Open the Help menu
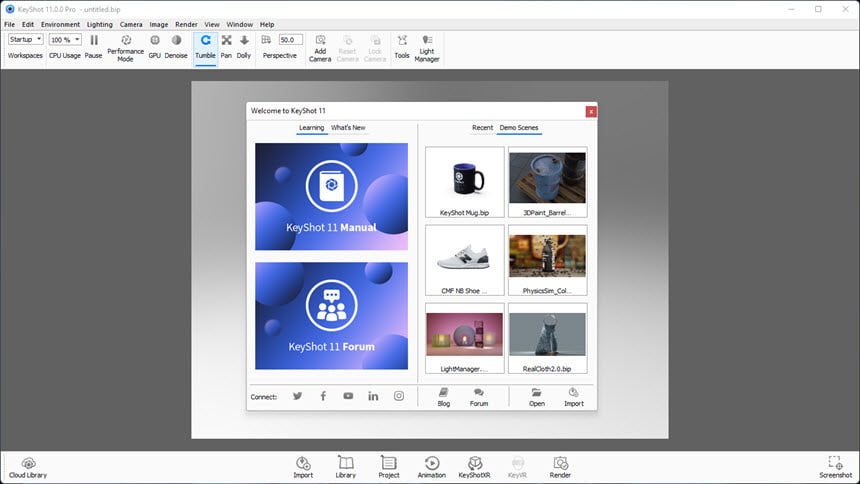The height and width of the screenshot is (484, 860). click(x=267, y=24)
